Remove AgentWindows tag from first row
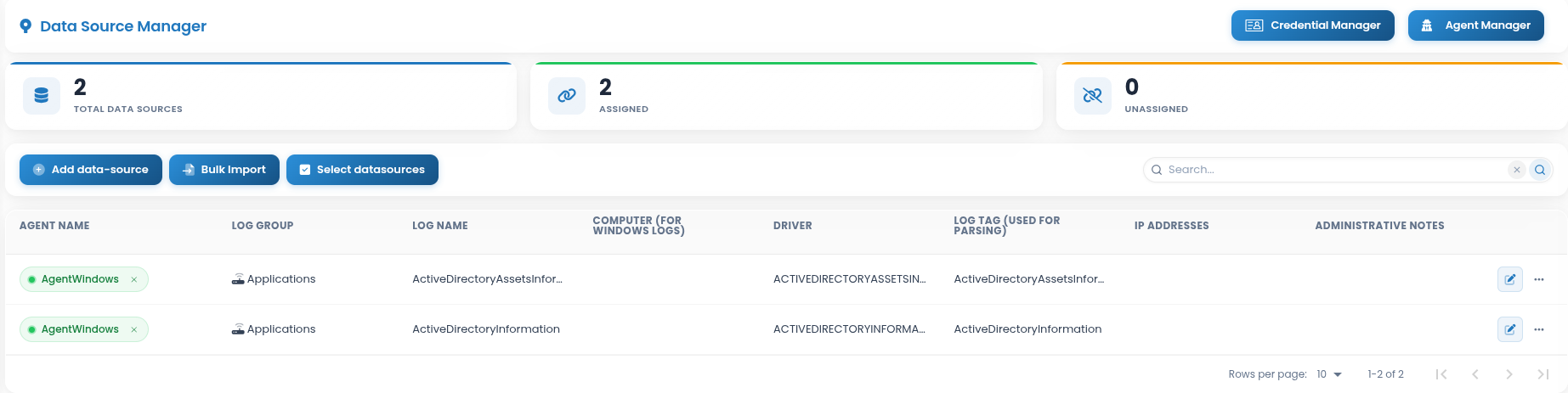 tap(133, 279)
